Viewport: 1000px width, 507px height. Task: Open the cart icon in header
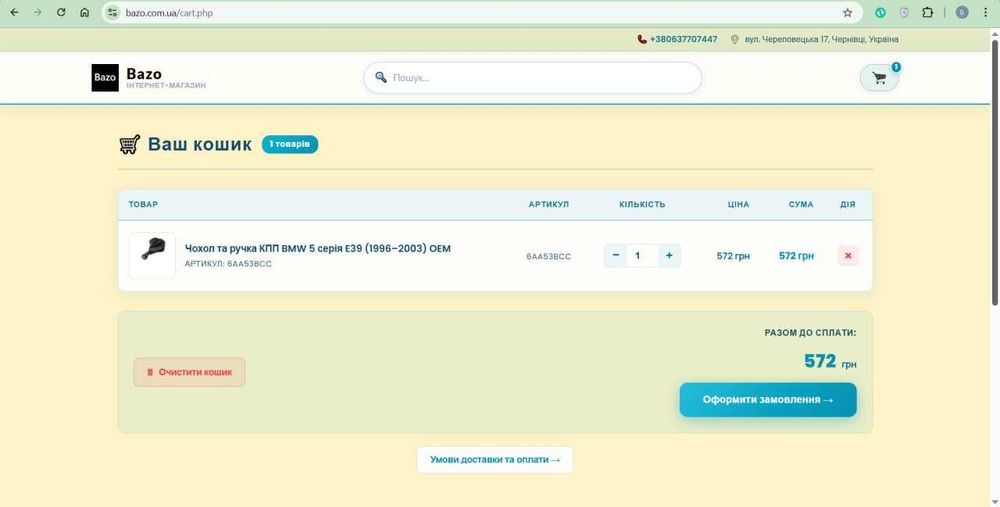(x=879, y=78)
